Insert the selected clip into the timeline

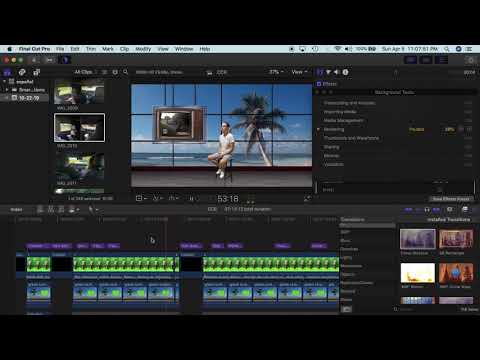coord(51,209)
